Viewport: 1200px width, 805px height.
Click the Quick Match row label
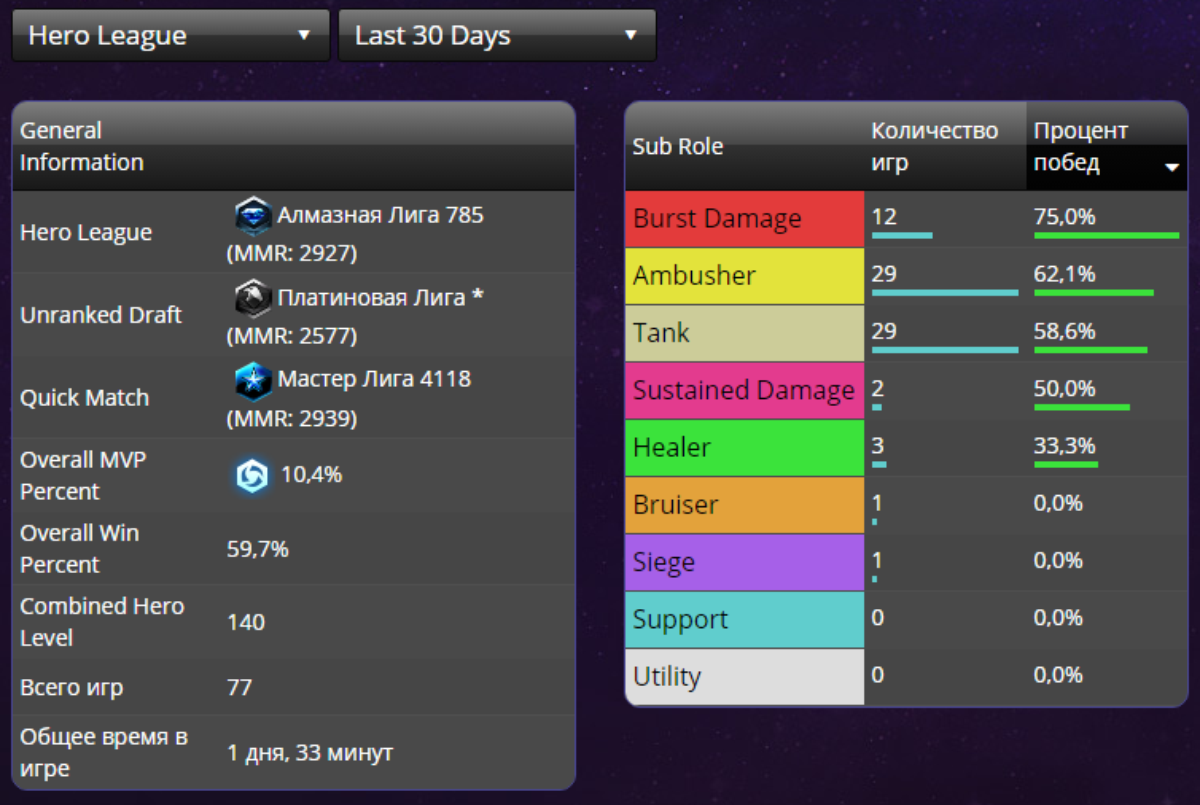[x=85, y=398]
